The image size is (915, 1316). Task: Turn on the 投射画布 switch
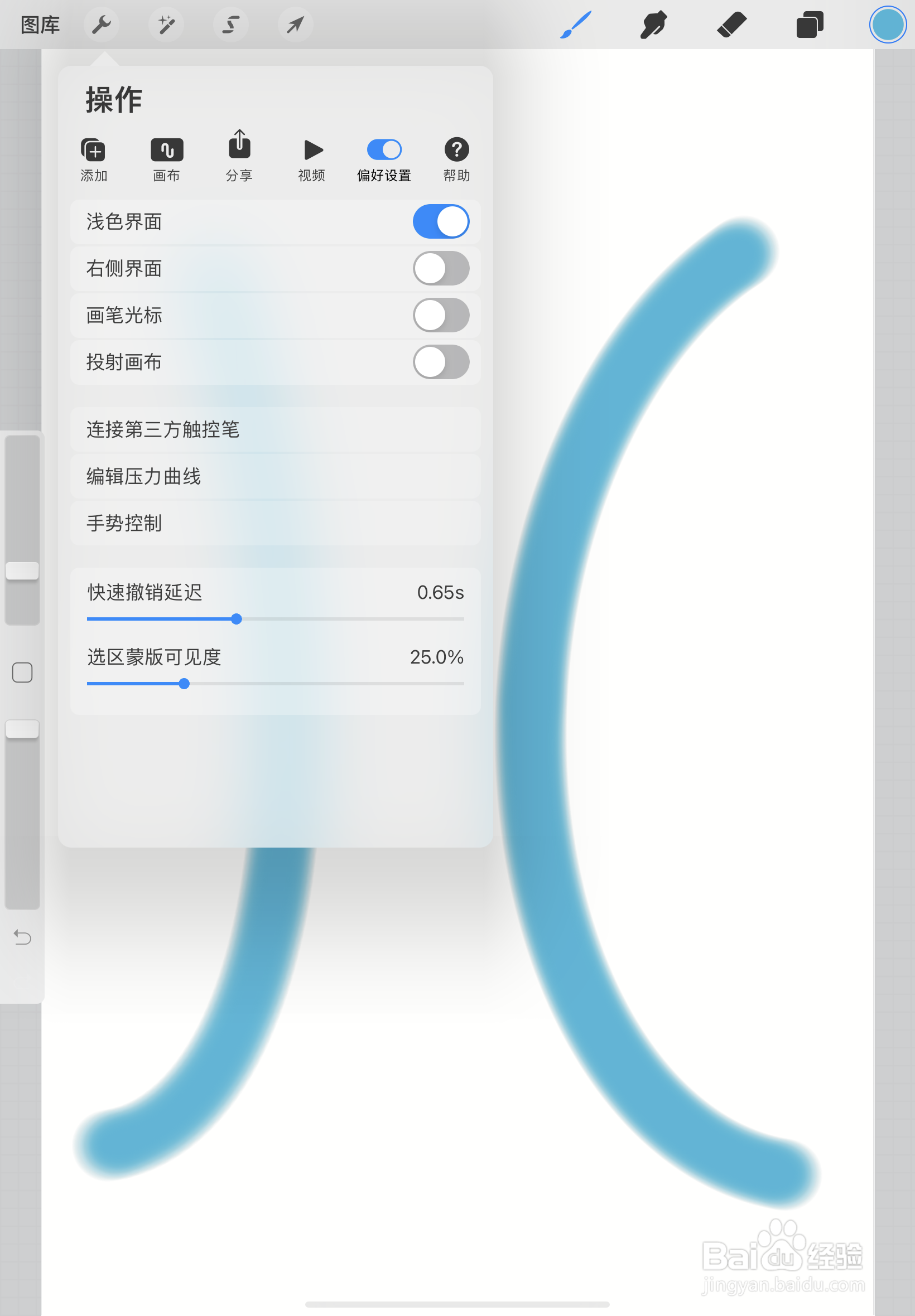click(x=441, y=362)
